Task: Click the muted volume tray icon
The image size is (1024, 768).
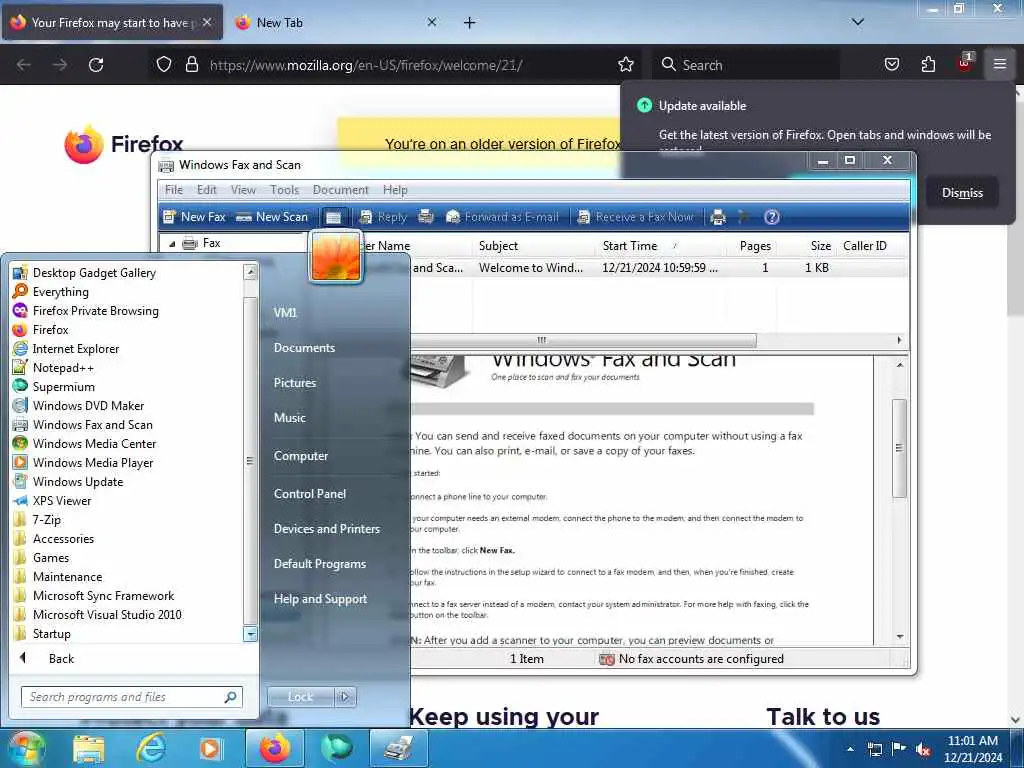Action: point(923,749)
